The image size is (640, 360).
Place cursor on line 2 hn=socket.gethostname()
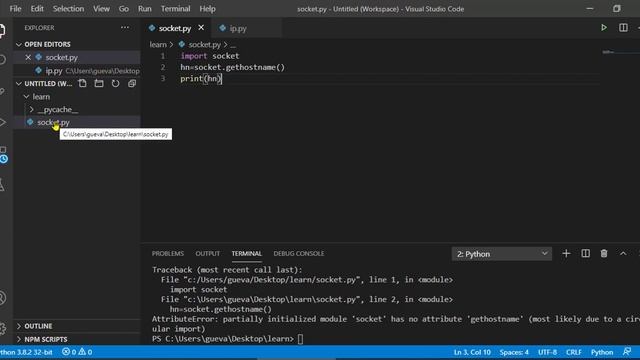point(232,67)
